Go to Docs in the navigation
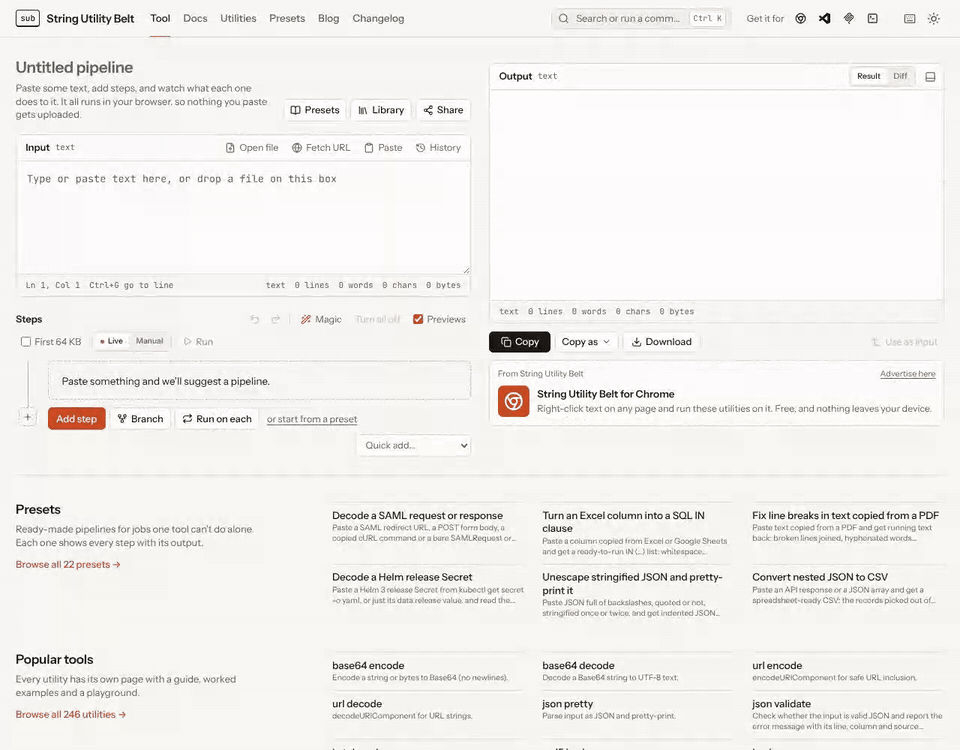 (x=195, y=18)
